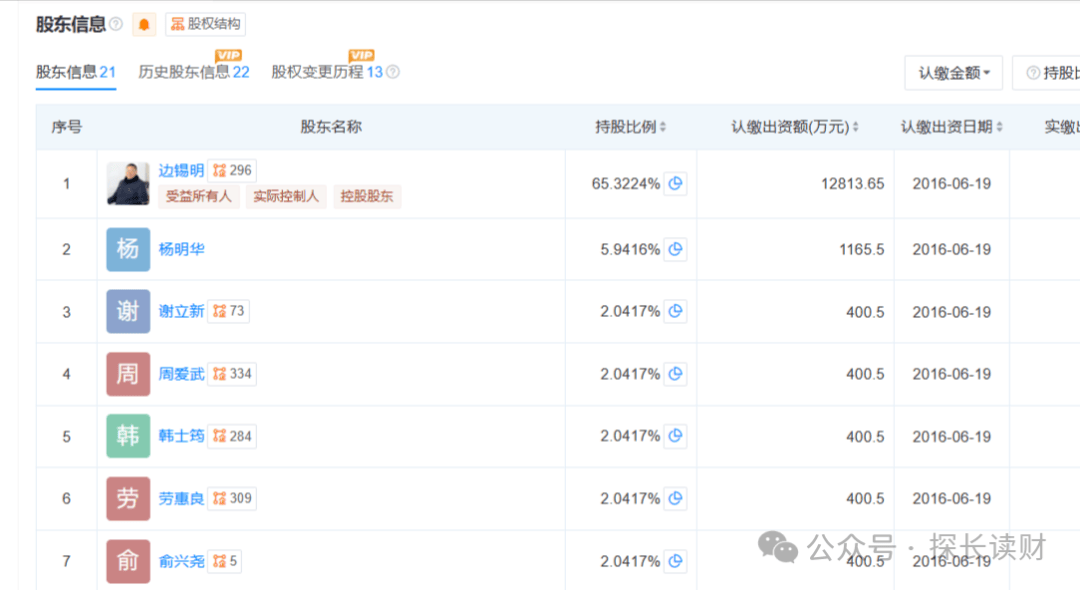The image size is (1080, 590).
Task: Click the 334 related-companies badge for 周爱武
Action: [x=232, y=374]
